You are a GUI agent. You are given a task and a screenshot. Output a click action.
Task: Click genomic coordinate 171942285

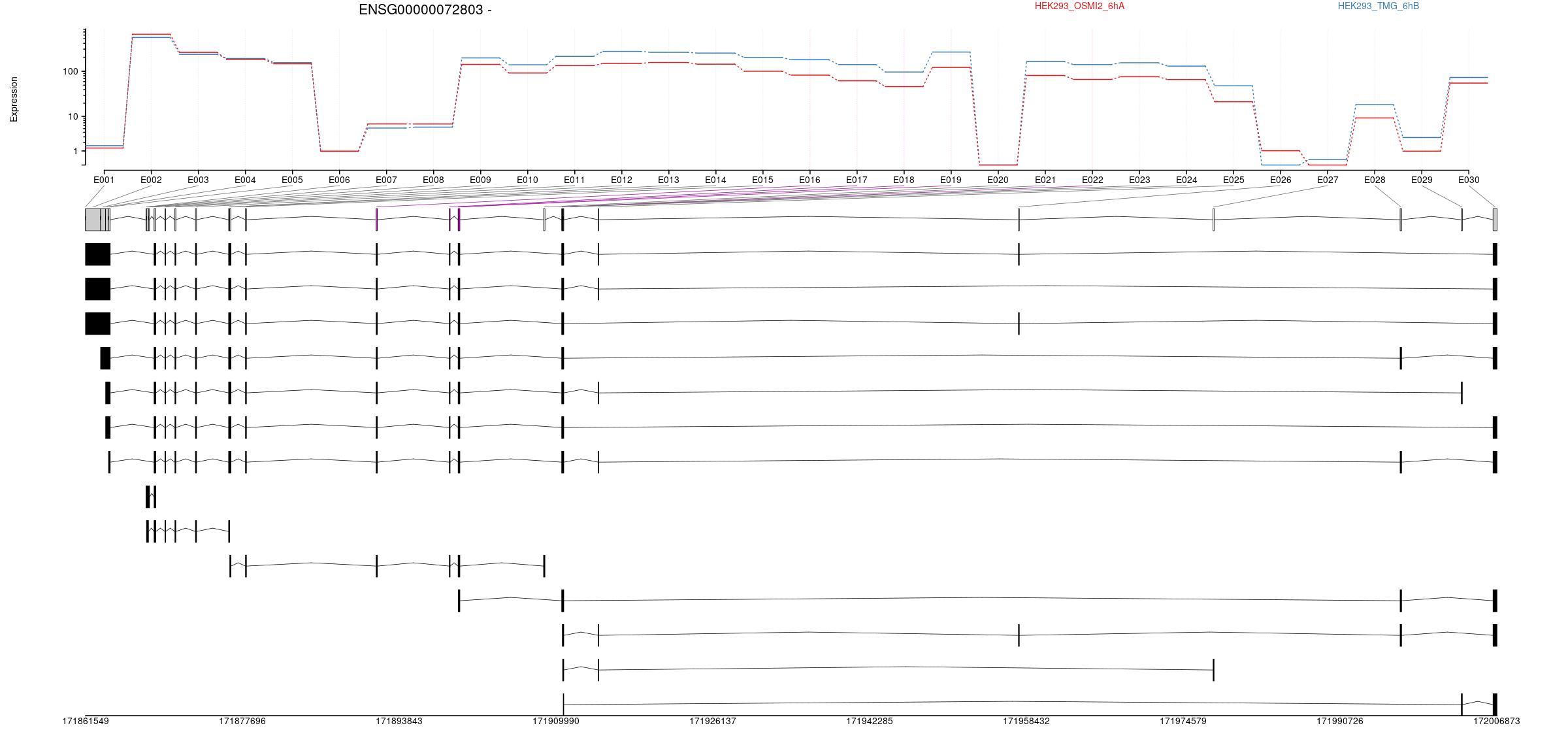(x=870, y=722)
